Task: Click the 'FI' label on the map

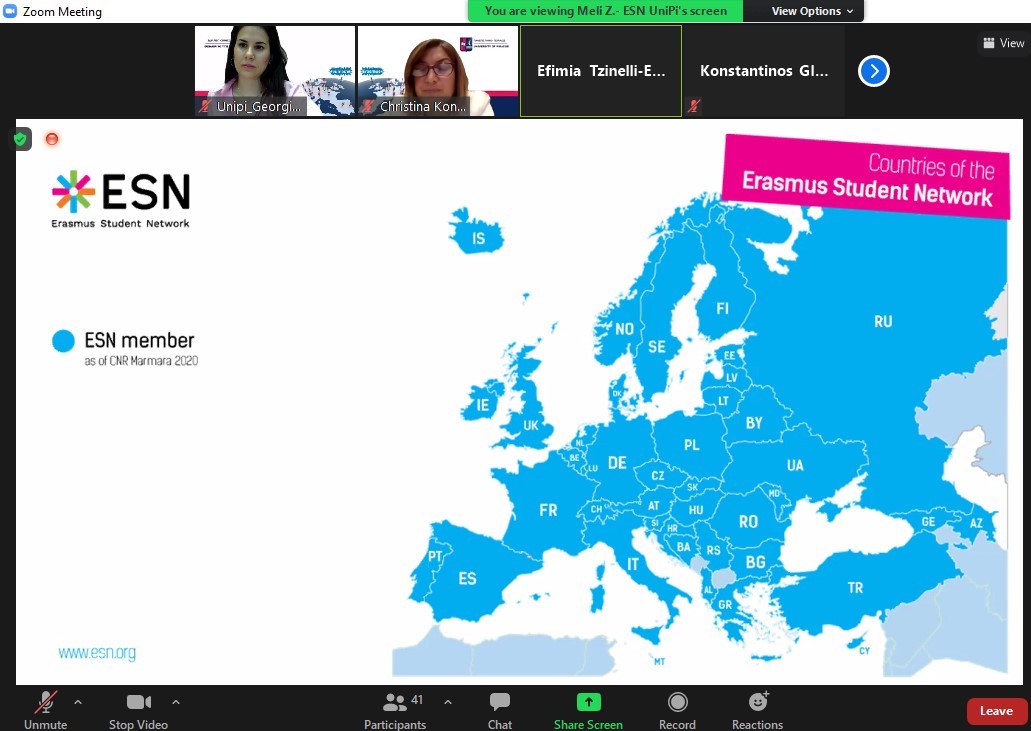Action: (x=723, y=308)
